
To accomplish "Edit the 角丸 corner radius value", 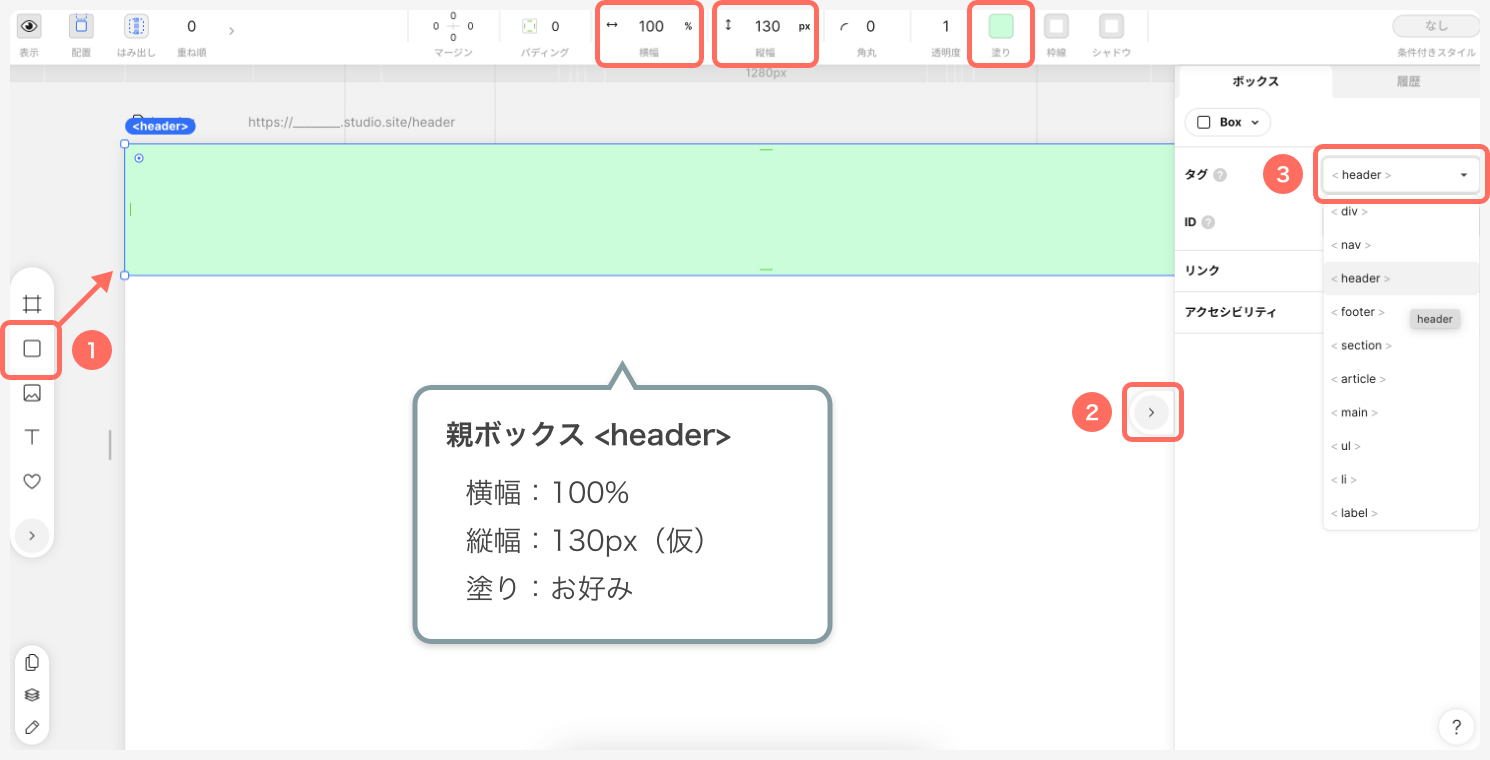I will [x=870, y=27].
